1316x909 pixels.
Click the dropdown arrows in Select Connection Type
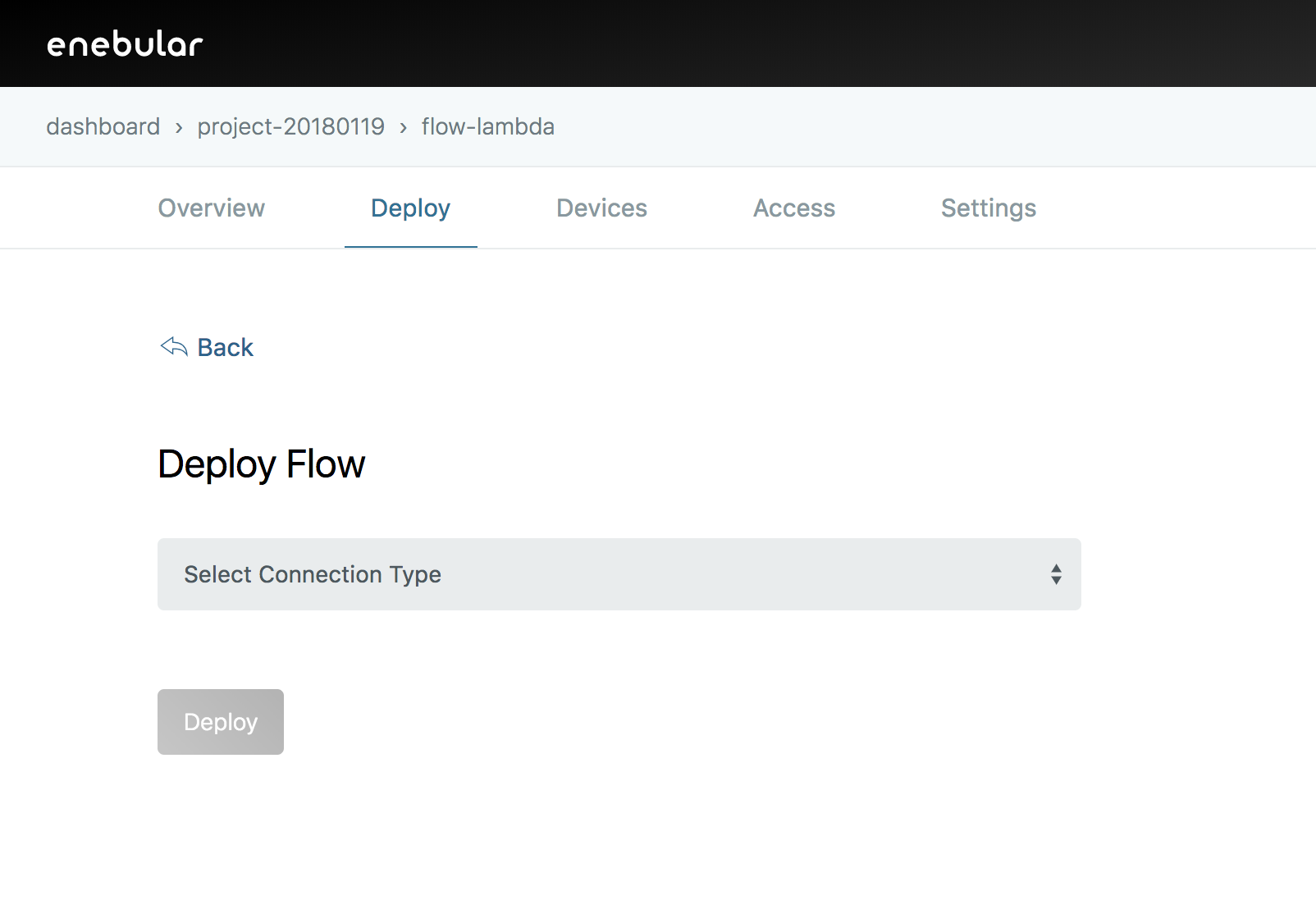[1056, 574]
